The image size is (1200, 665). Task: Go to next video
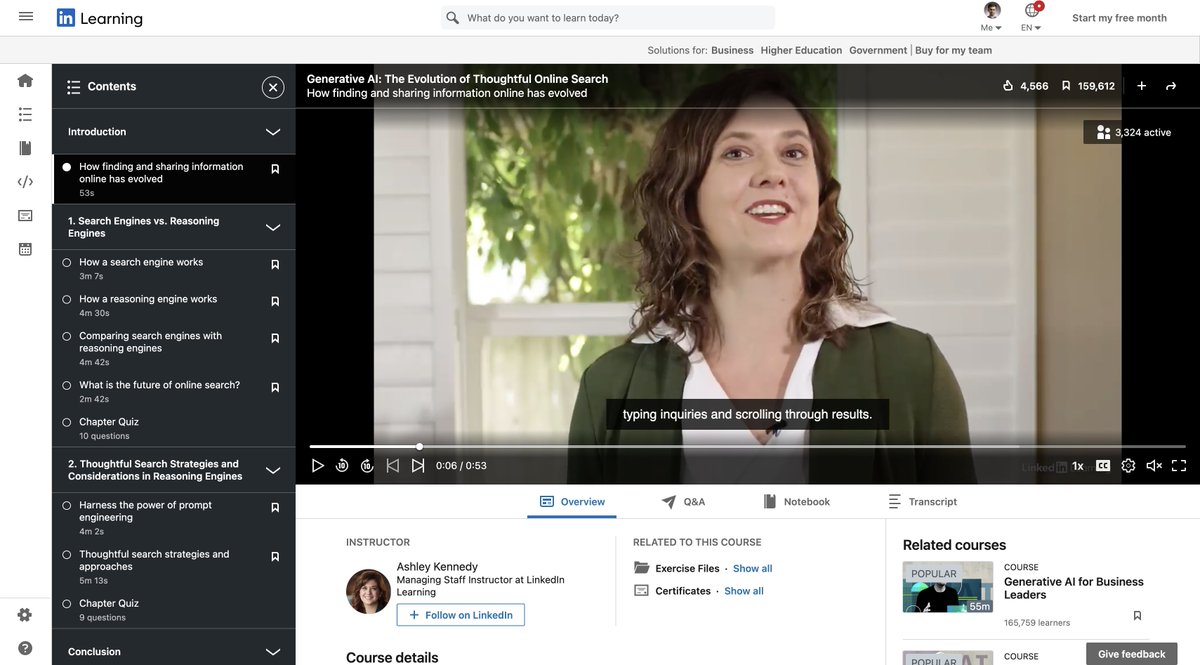[418, 466]
